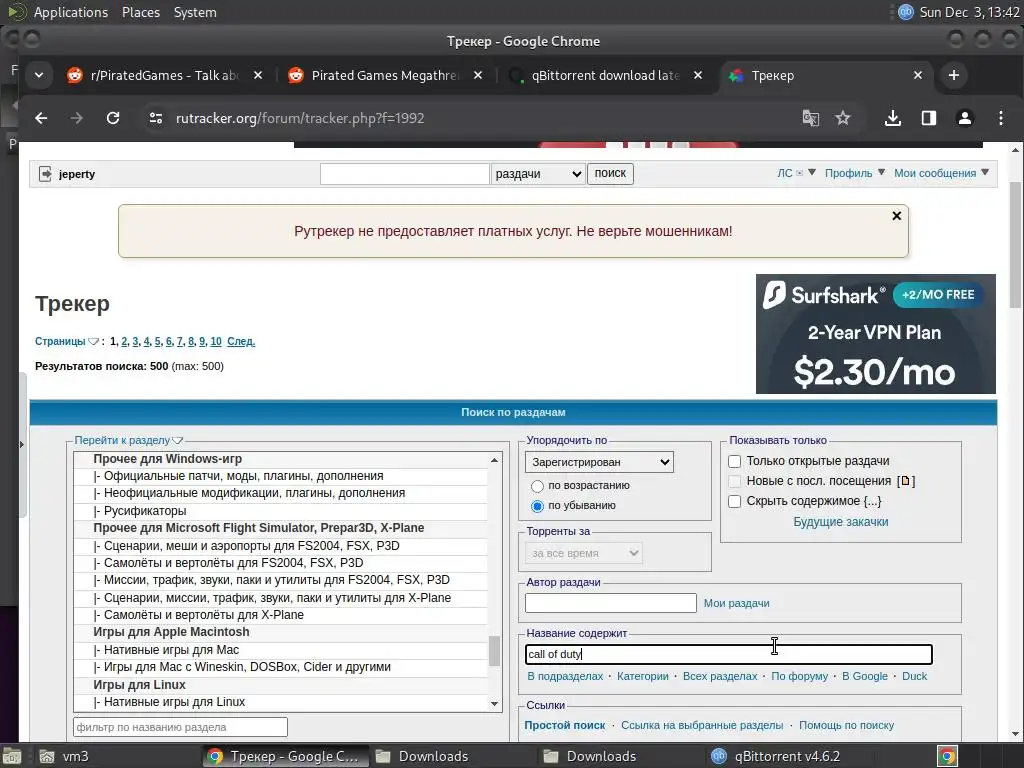Focus the top search text field
This screenshot has width=1024, height=768.
(404, 174)
